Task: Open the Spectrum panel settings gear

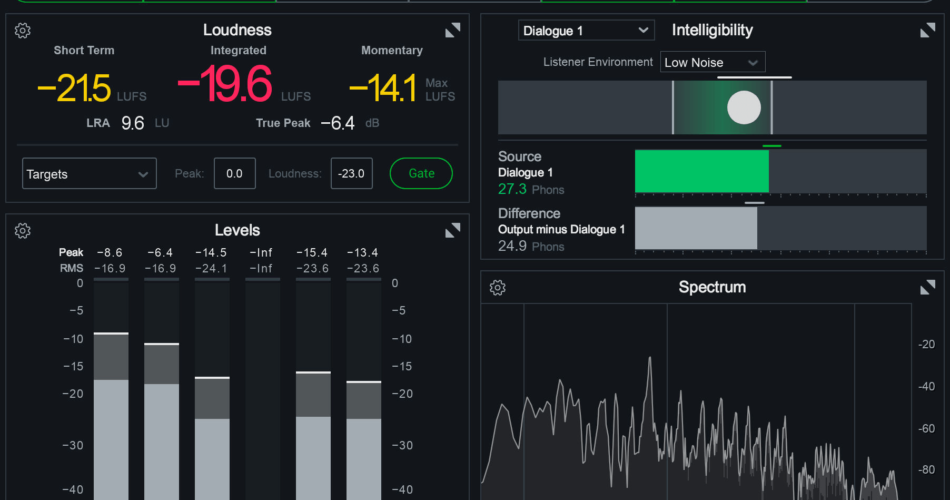Action: 497,288
